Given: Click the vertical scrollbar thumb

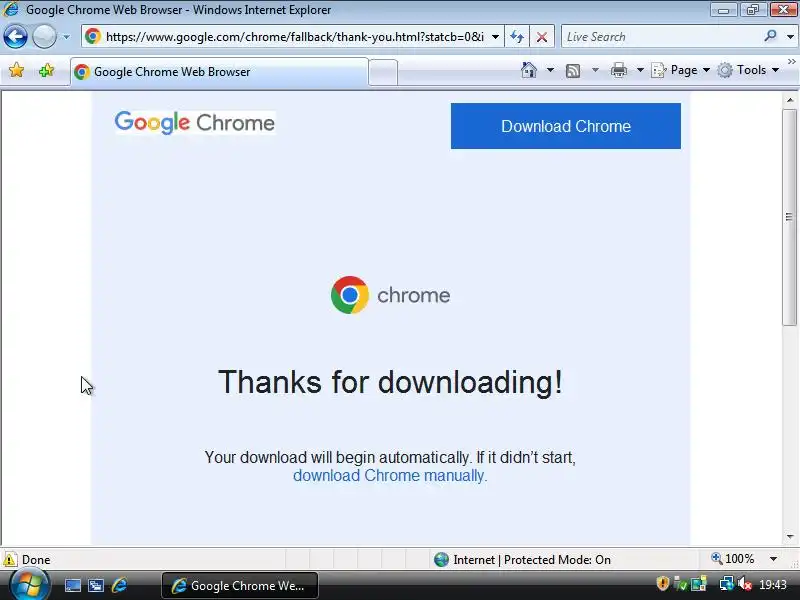Looking at the screenshot, I should (x=790, y=217).
